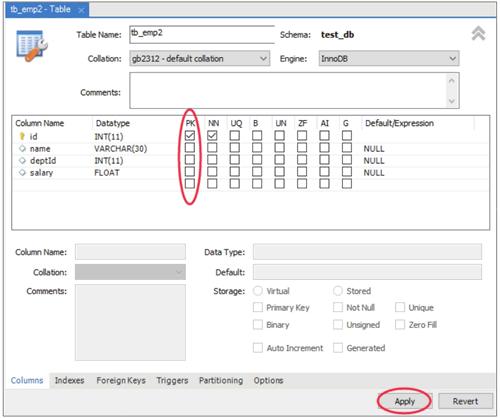Check the G checkbox for deptId
500x418 pixels.
pos(347,159)
